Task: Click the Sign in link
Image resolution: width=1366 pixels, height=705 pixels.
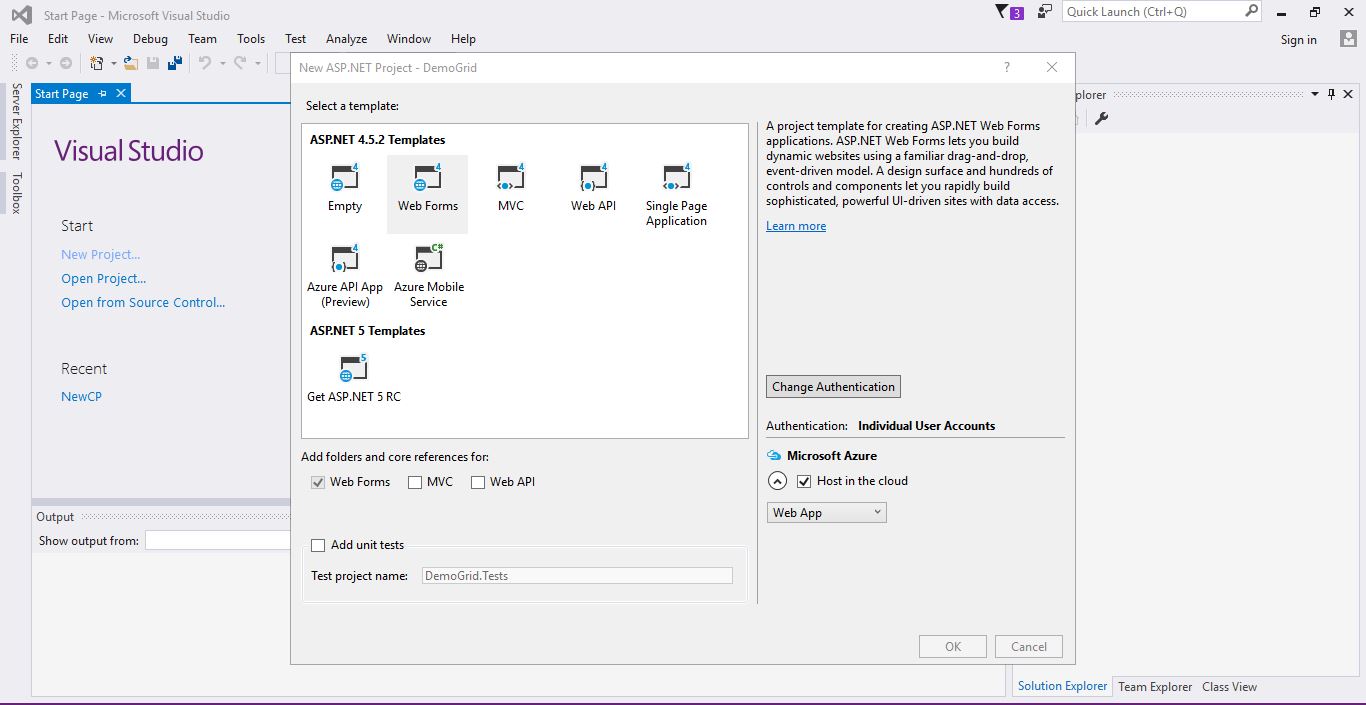Action: 1298,40
